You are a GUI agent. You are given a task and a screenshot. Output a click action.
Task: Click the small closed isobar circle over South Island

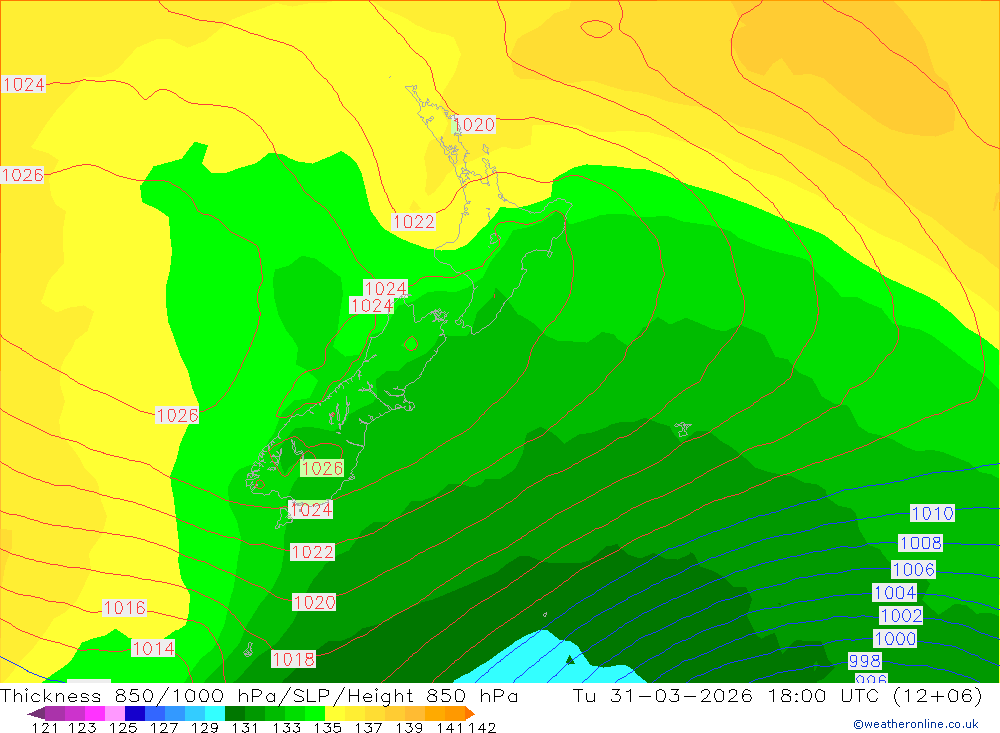tap(411, 344)
